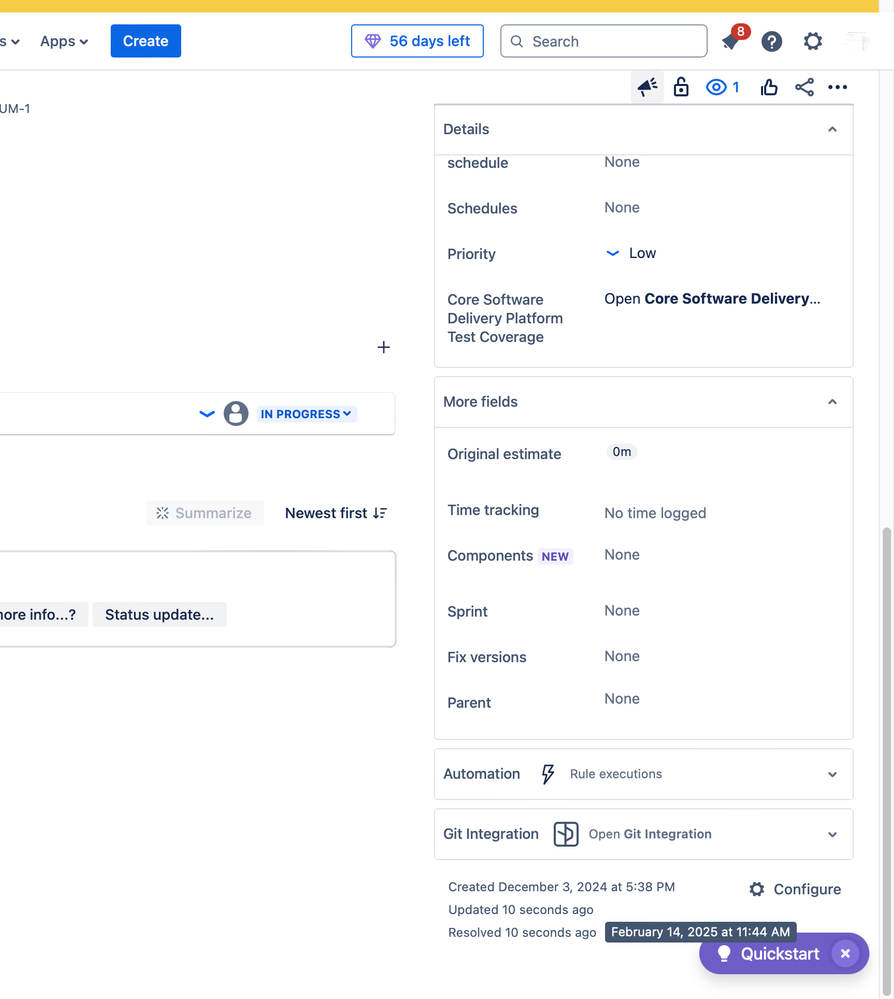
Task: Dismiss the Quickstart panel with X
Action: click(x=846, y=953)
